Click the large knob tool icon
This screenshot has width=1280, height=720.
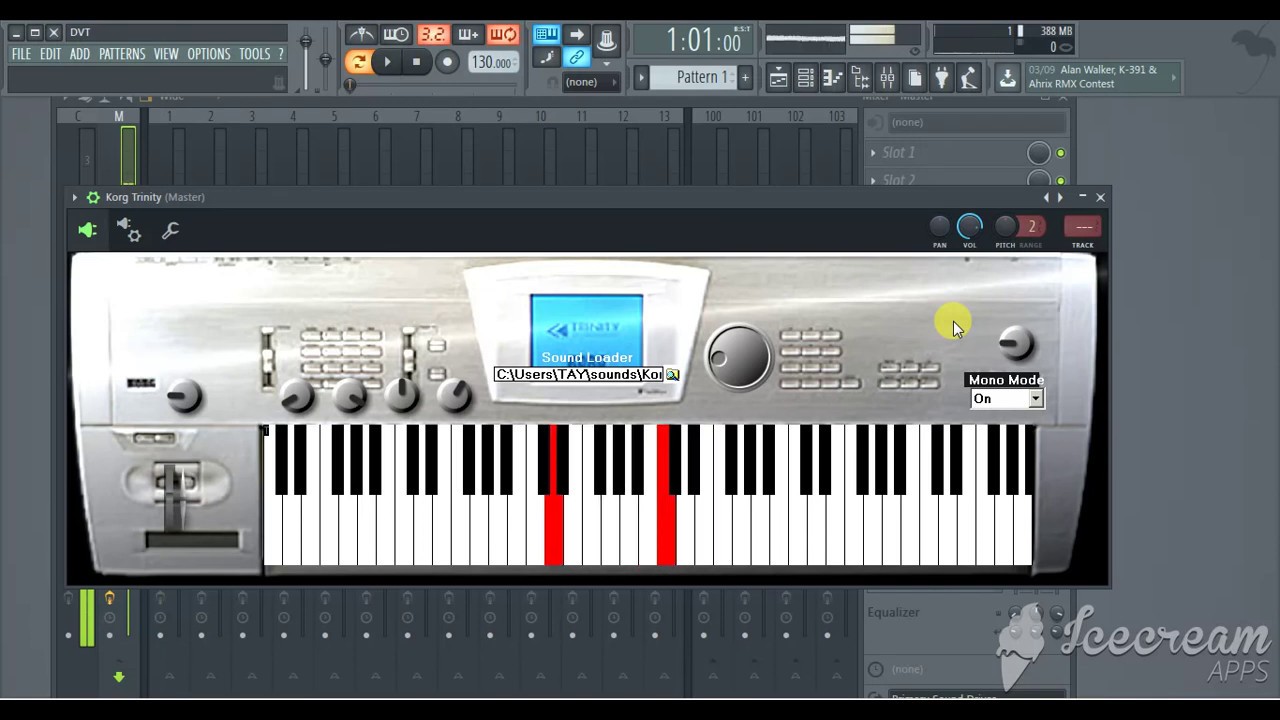(x=606, y=40)
